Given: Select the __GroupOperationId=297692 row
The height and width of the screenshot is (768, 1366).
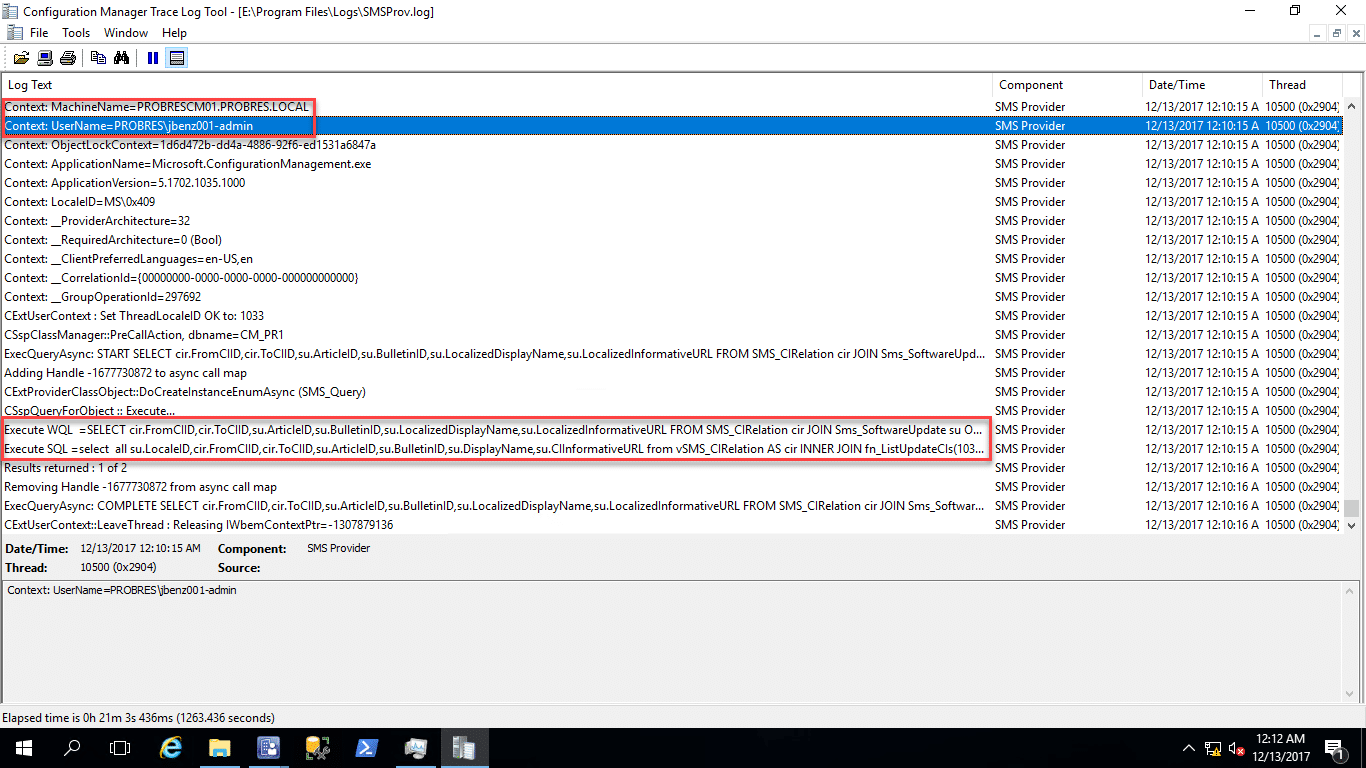Looking at the screenshot, I should tap(671, 297).
